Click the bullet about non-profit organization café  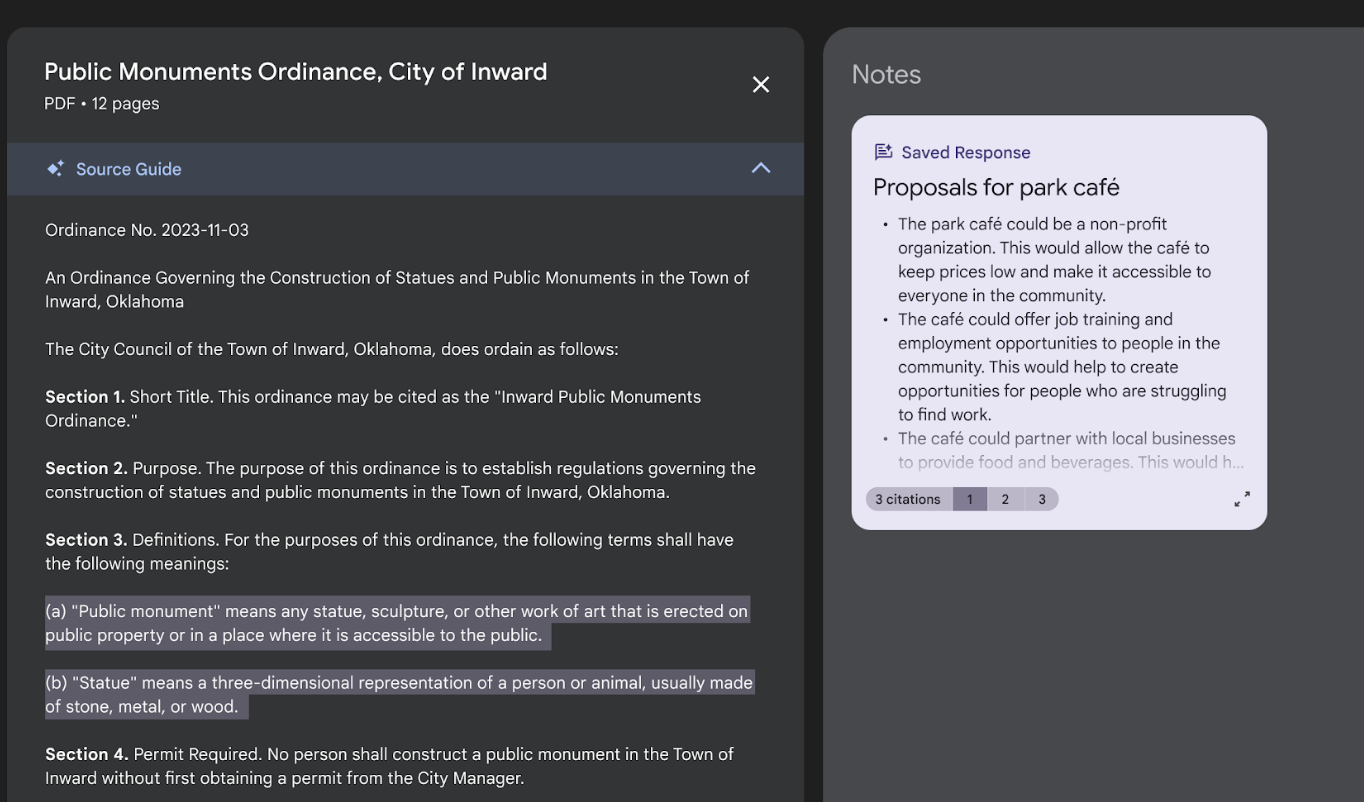[x=1054, y=260]
